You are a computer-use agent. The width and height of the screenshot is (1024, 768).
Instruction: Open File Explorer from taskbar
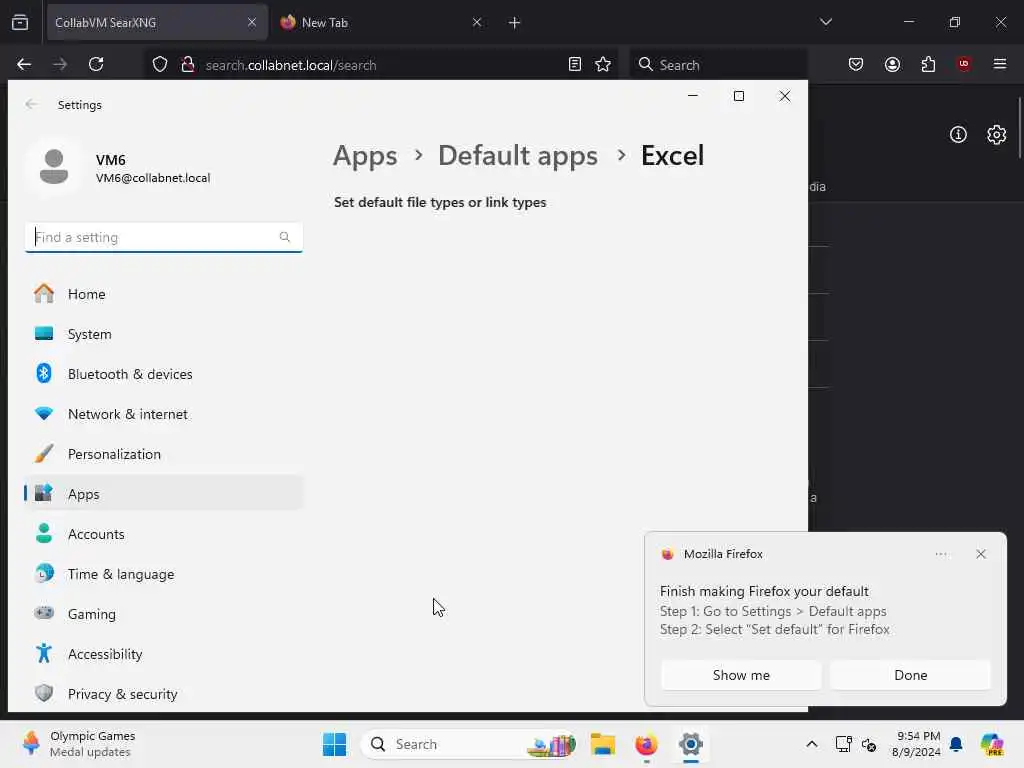(603, 744)
